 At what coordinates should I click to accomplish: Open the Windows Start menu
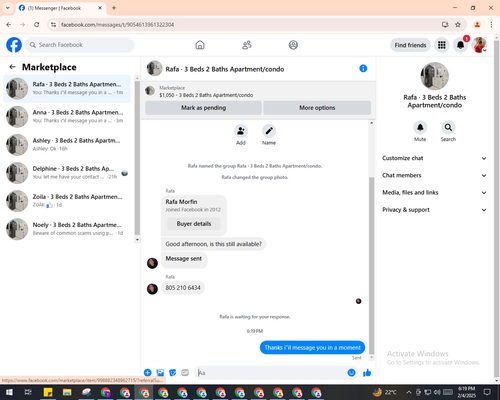tap(9, 392)
